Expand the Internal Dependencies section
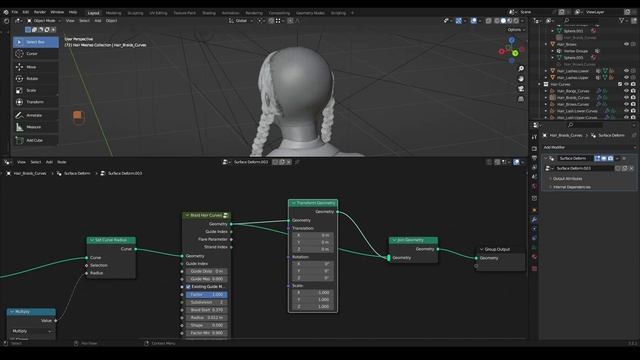640x360 pixels. pyautogui.click(x=571, y=187)
